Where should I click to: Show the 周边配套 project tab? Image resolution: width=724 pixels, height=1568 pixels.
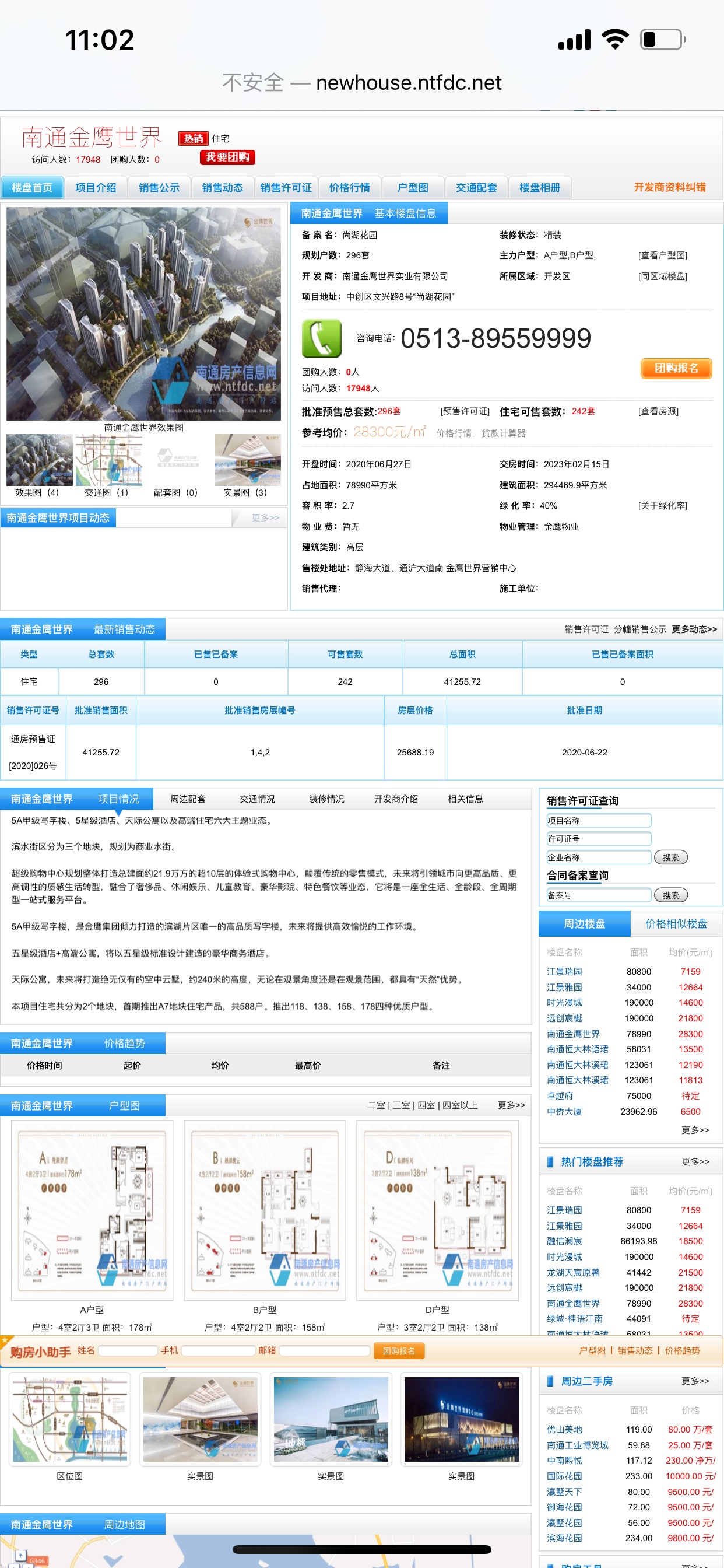[x=187, y=799]
